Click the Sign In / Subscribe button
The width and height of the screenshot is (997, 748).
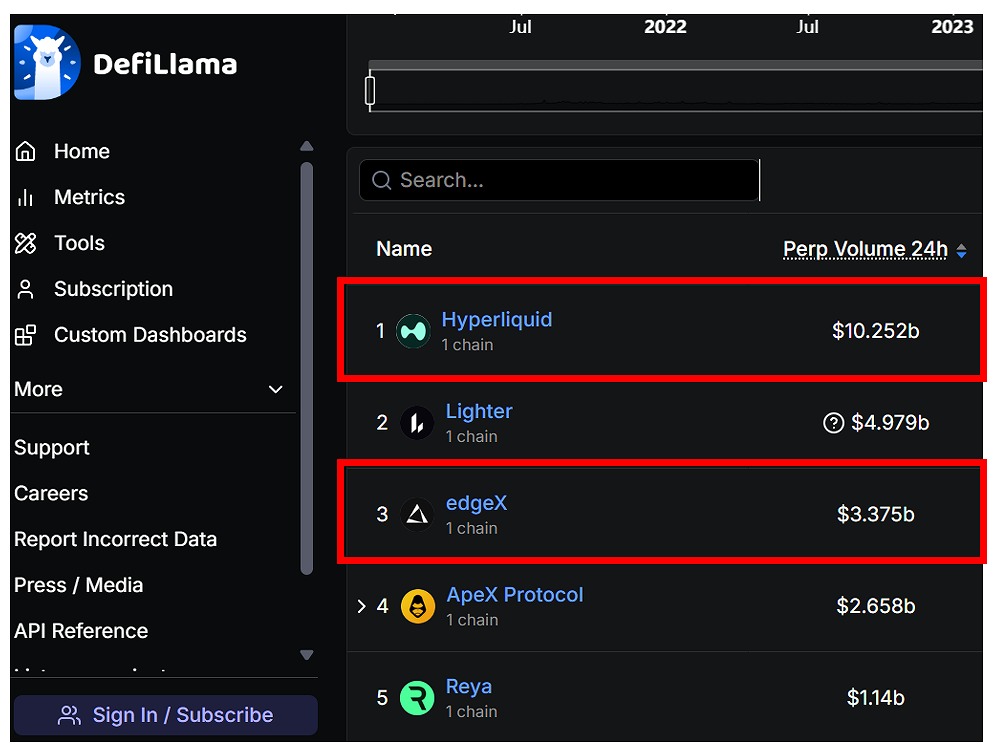pos(165,715)
